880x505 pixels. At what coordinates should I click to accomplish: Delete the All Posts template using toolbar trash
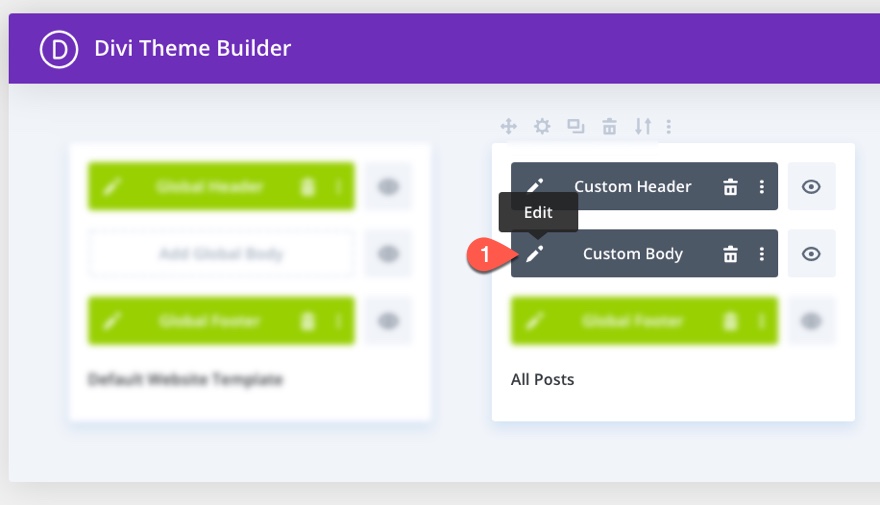tap(609, 126)
